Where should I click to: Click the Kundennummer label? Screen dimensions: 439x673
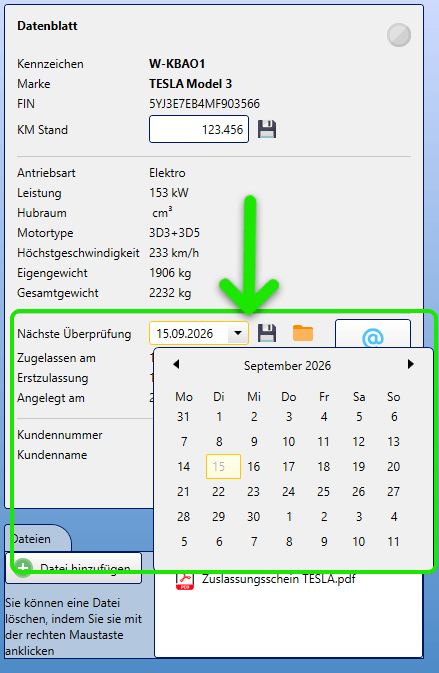[60, 435]
